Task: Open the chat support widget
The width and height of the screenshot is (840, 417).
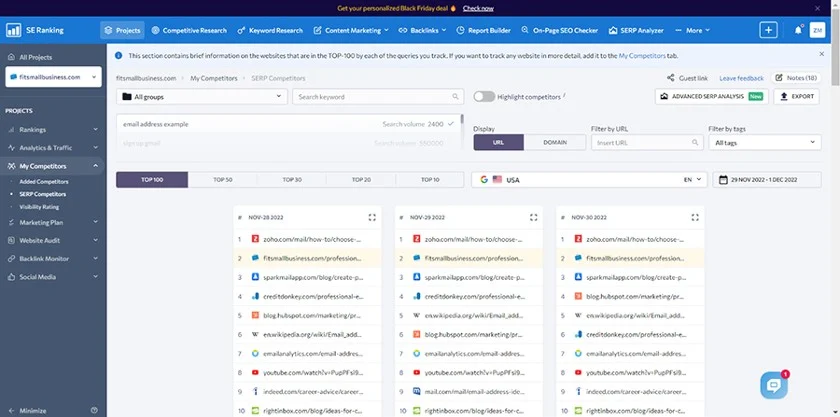Action: [x=774, y=385]
